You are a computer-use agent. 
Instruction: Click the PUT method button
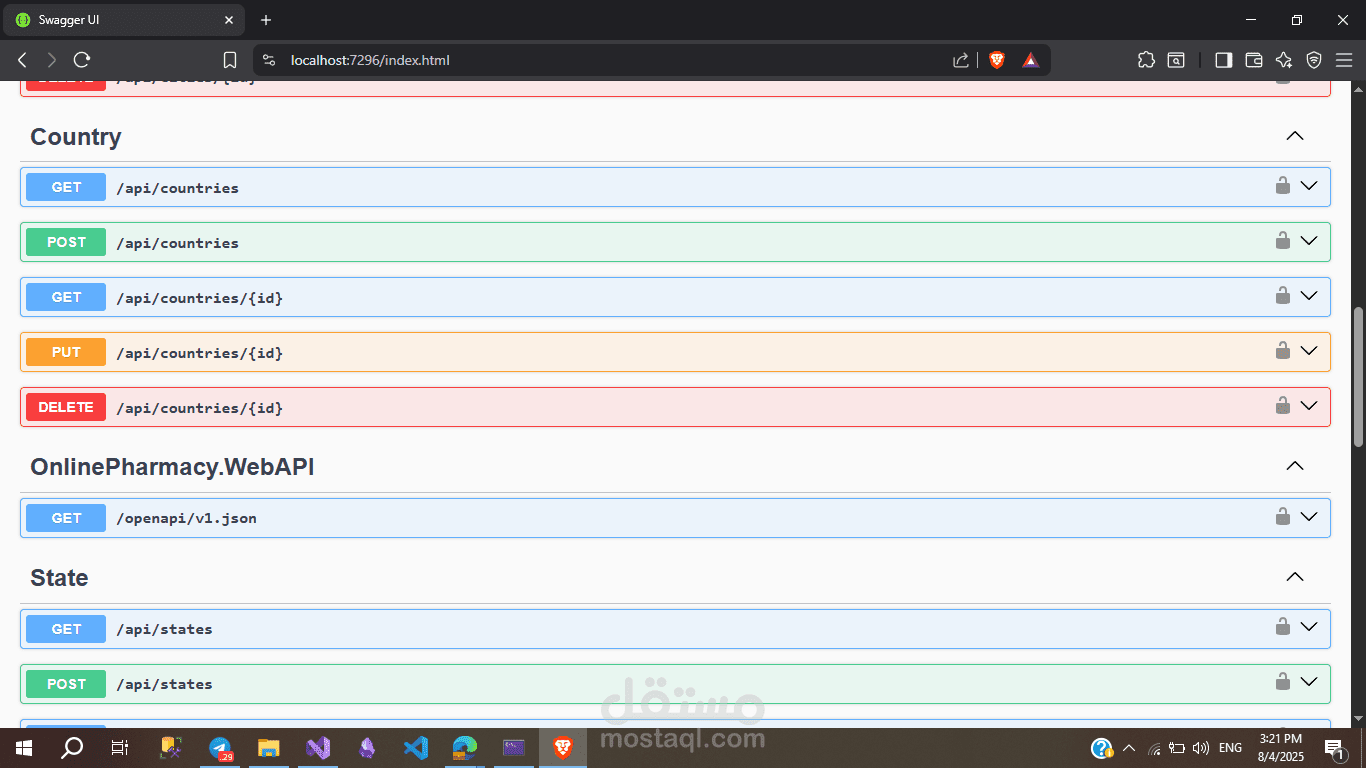click(66, 352)
